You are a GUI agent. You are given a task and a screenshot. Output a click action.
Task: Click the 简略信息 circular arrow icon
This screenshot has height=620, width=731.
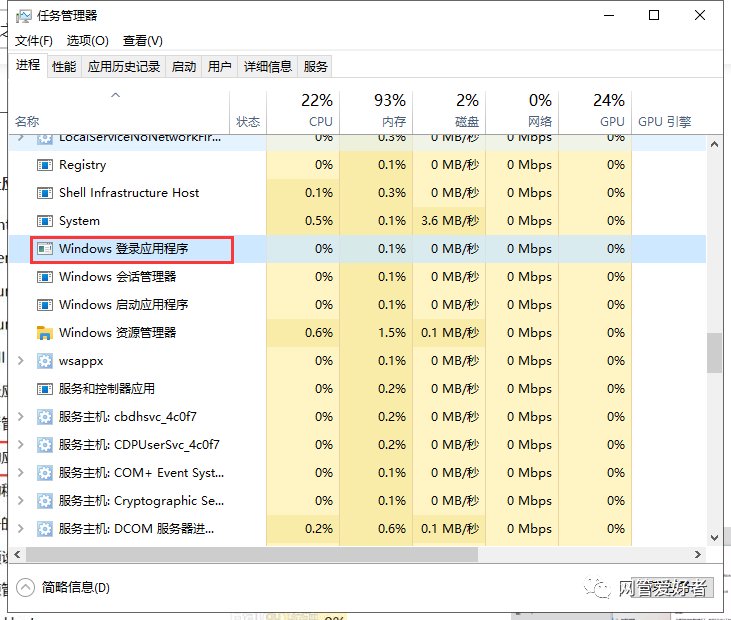[26, 587]
